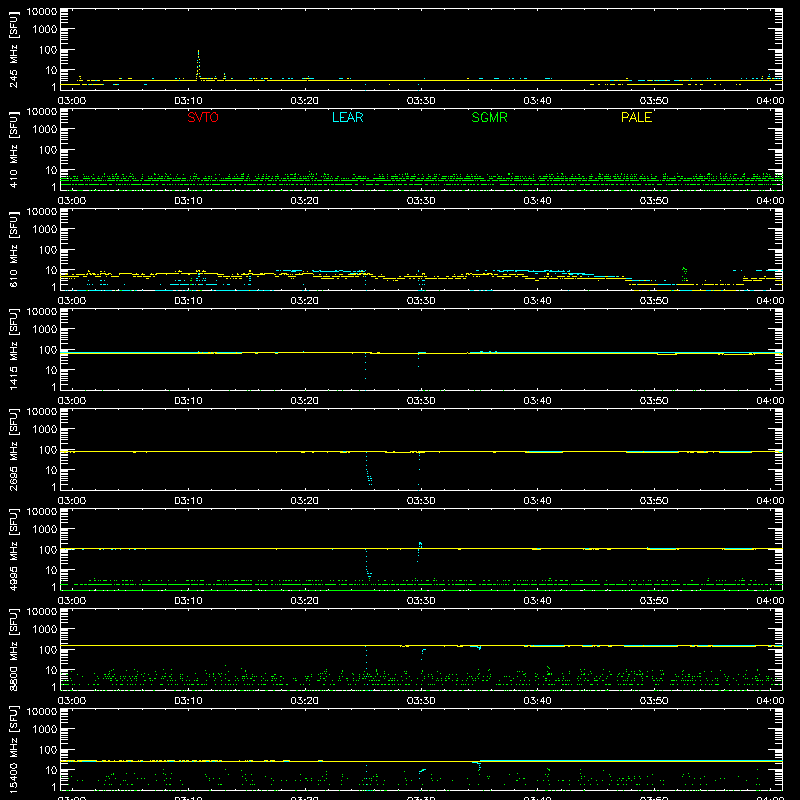800x800 pixels.
Task: Click the 04:00 time label under 2695 MHz plot
Action: (x=770, y=501)
